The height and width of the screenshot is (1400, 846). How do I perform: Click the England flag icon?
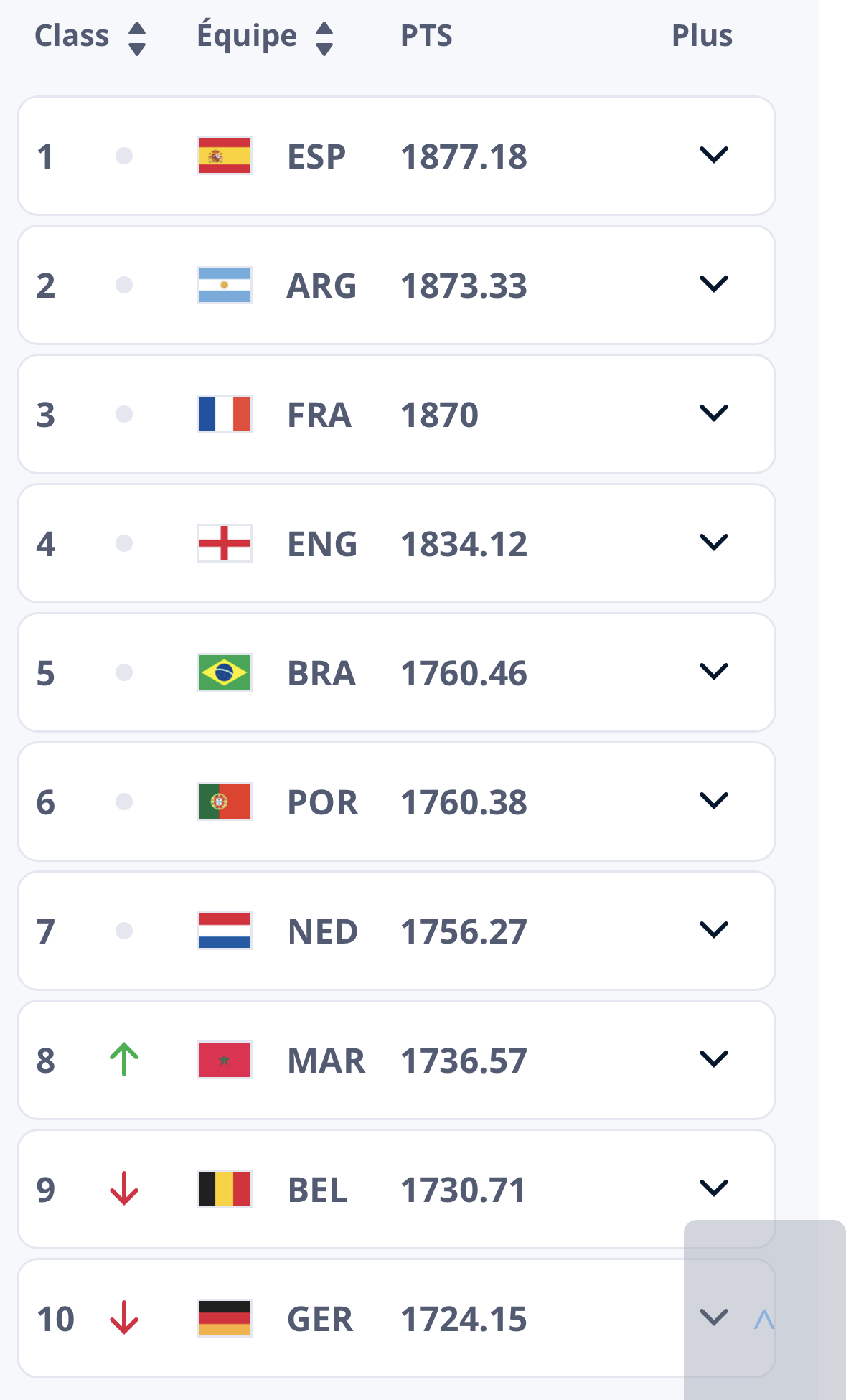pyautogui.click(x=225, y=543)
